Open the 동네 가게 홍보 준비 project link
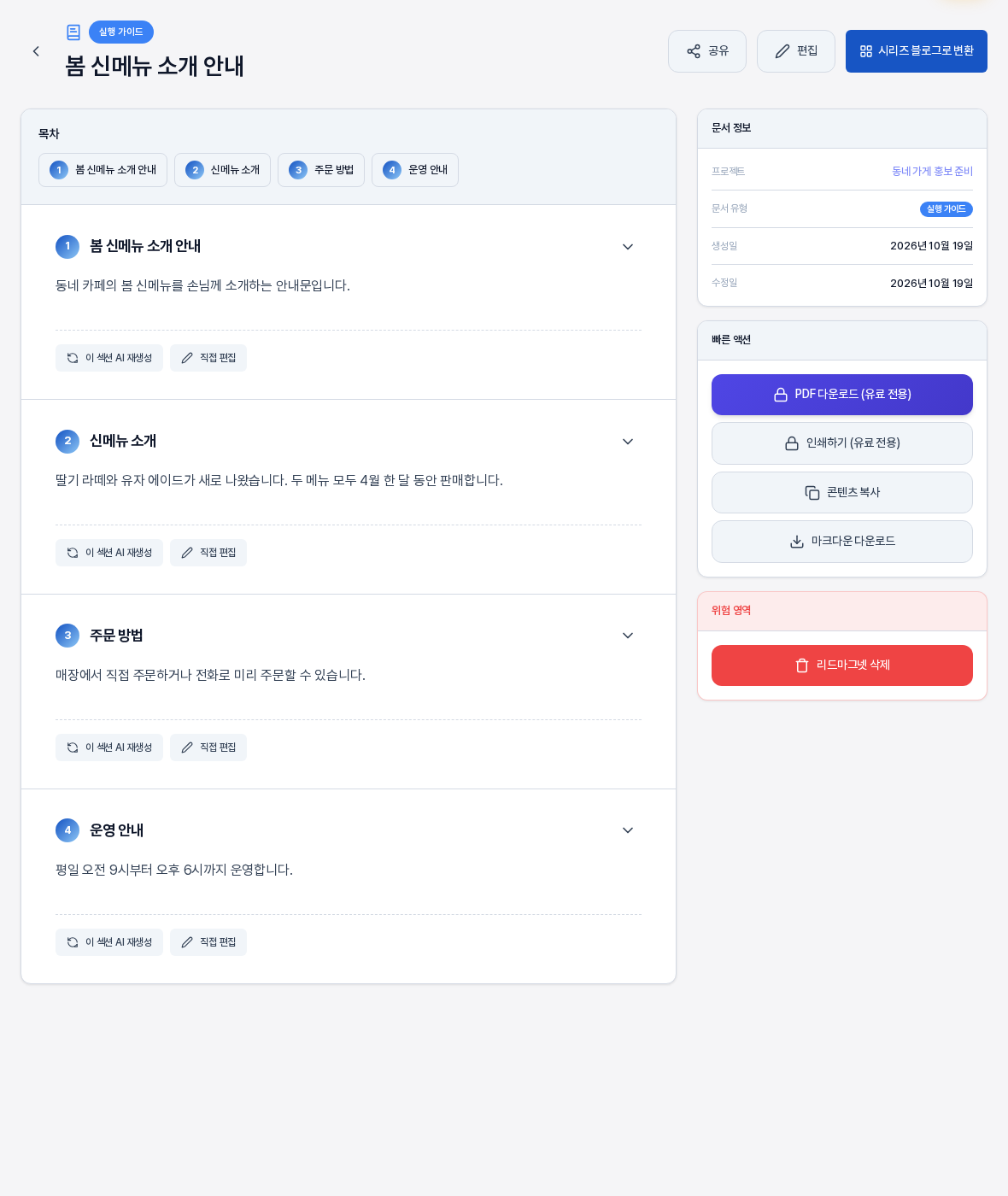This screenshot has height=1196, width=1008. pos(932,172)
